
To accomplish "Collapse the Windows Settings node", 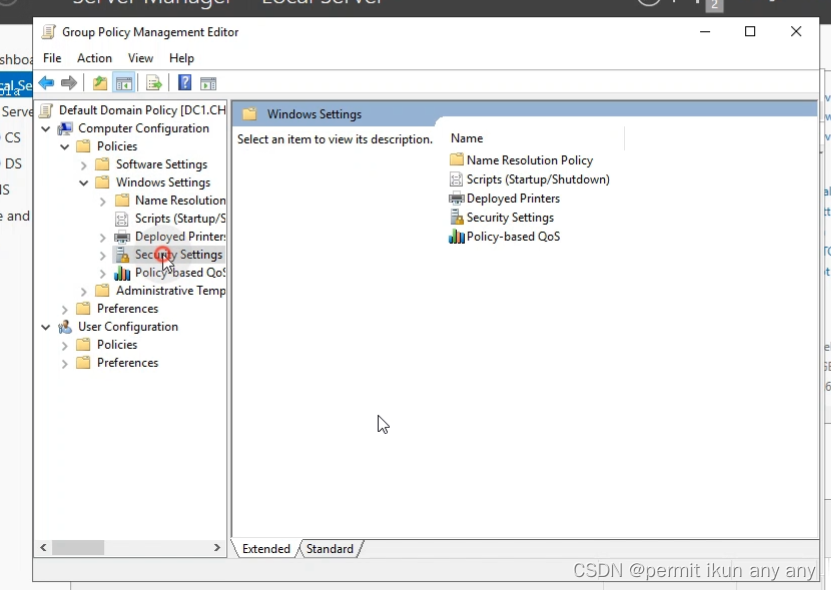I will click(x=84, y=183).
